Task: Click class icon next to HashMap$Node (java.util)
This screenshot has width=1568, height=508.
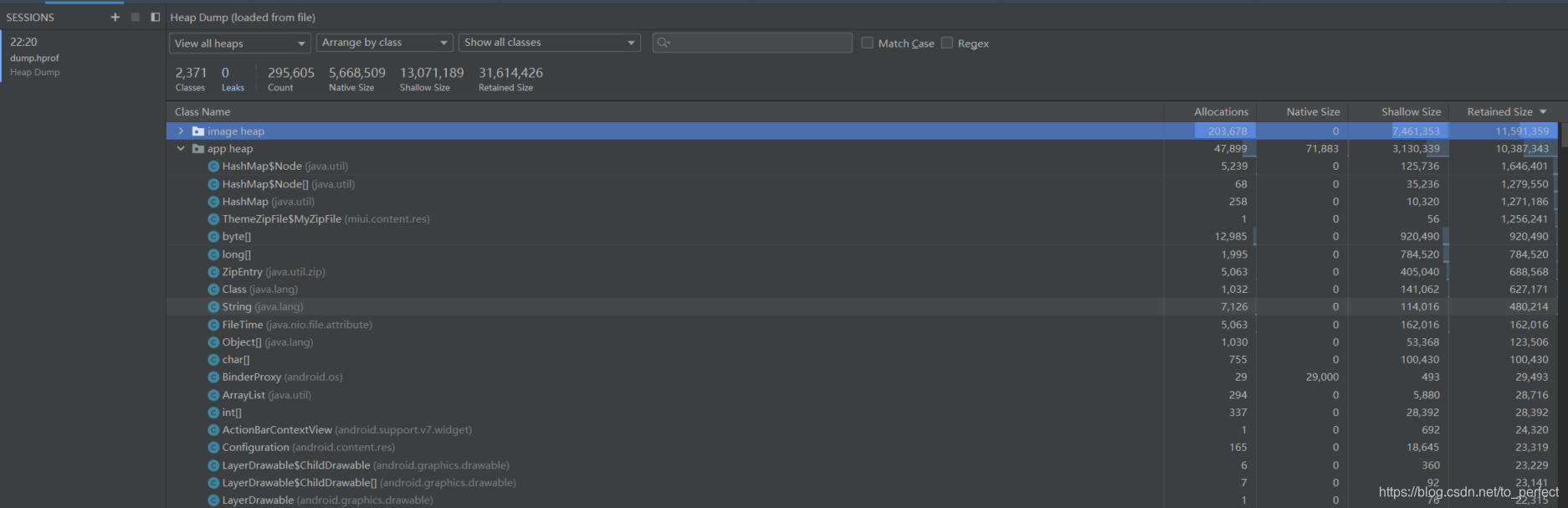Action: click(x=213, y=167)
